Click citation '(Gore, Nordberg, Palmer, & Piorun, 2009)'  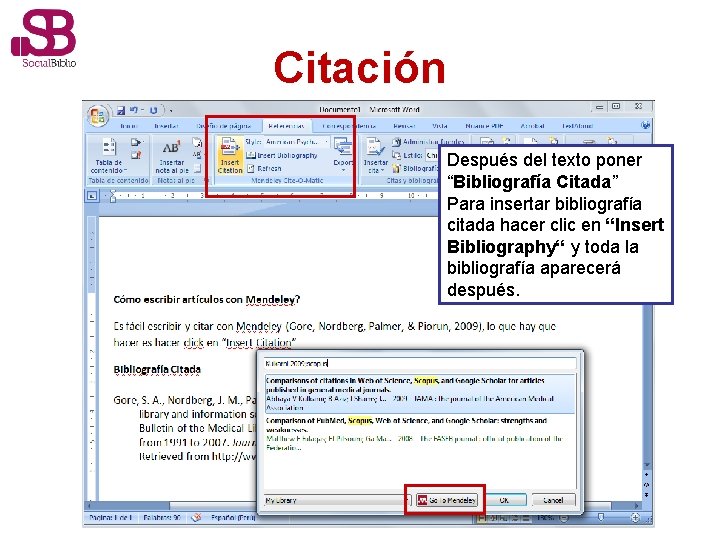tap(384, 326)
